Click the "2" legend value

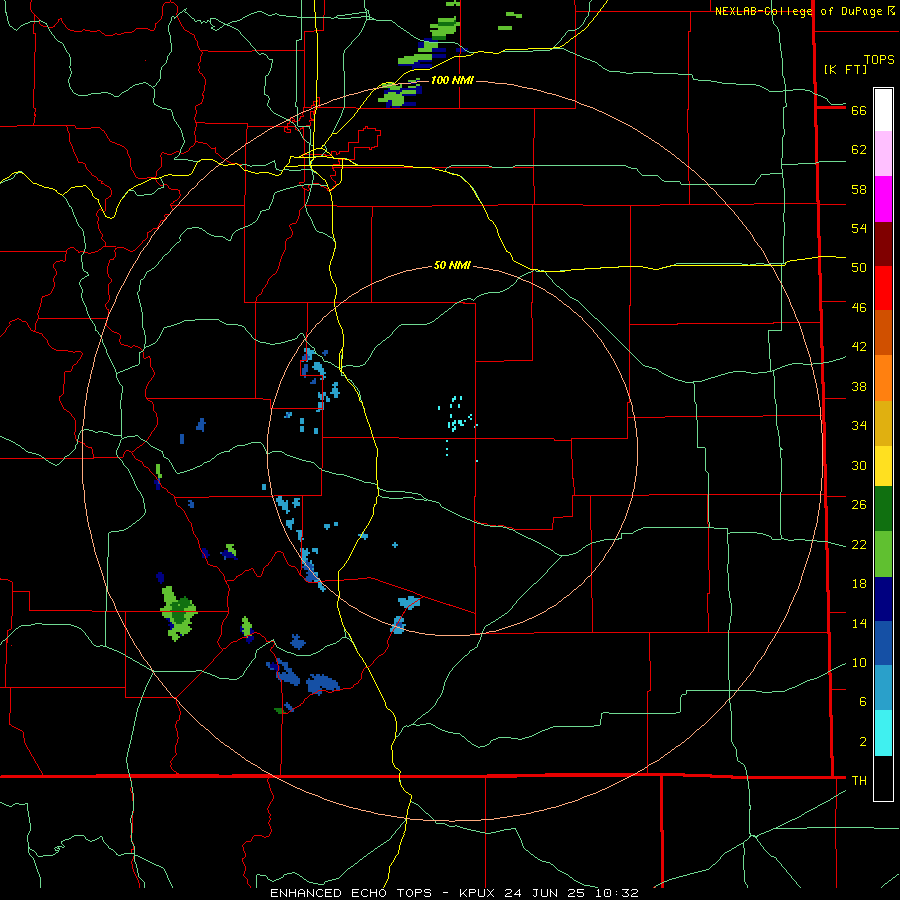point(862,742)
